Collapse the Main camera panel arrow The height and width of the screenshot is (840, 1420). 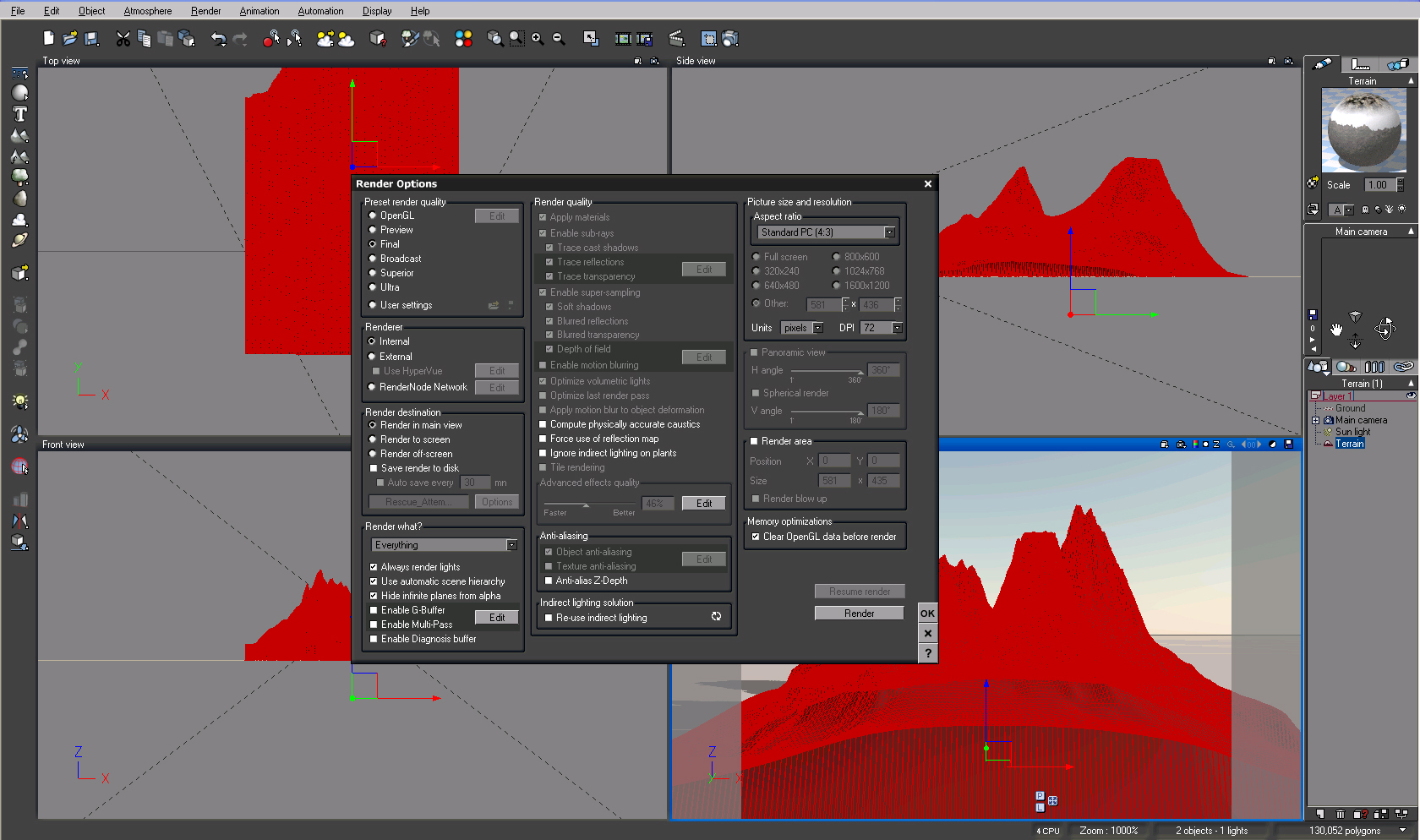[1411, 232]
